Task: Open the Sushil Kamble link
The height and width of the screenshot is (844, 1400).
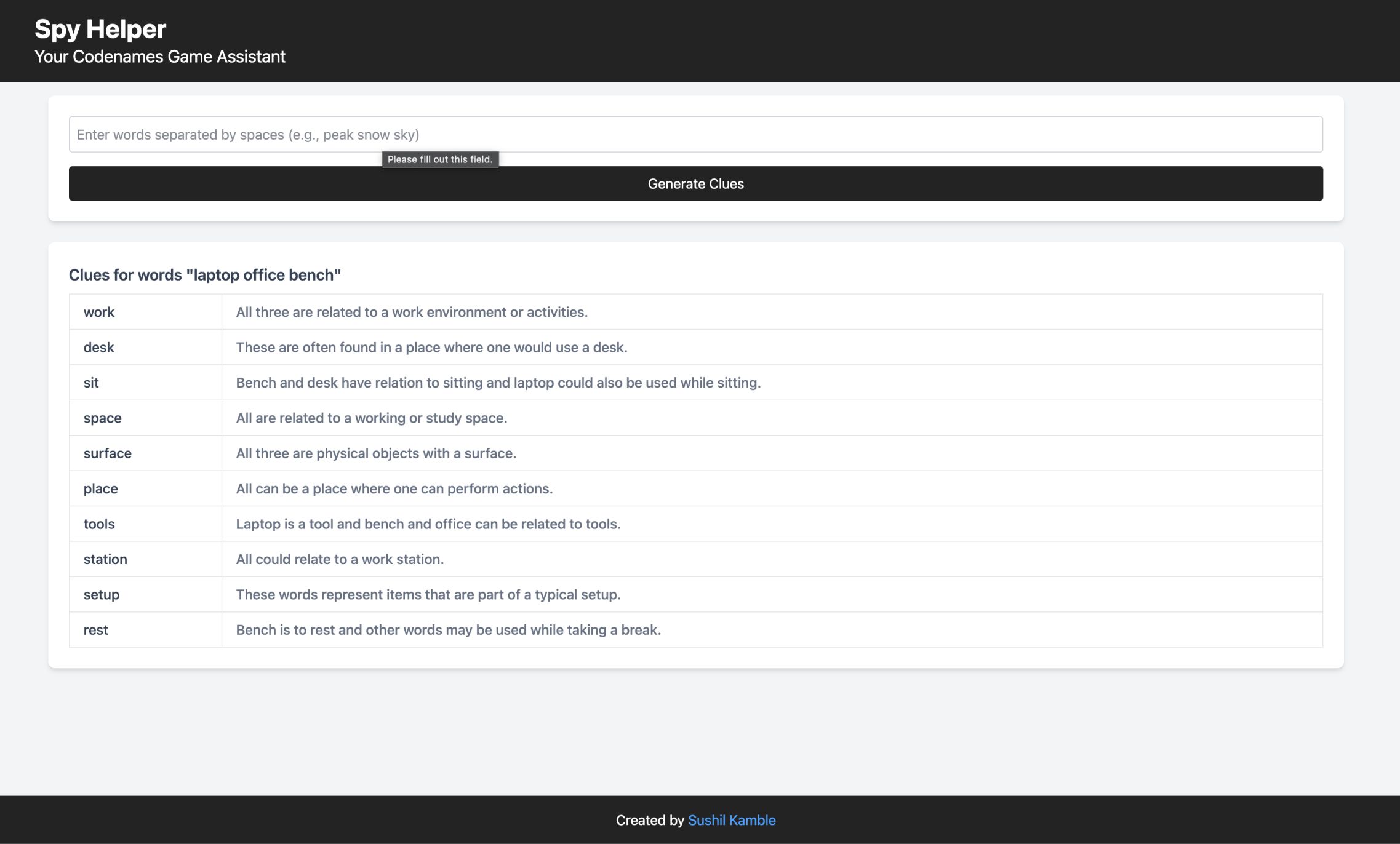Action: pos(732,820)
